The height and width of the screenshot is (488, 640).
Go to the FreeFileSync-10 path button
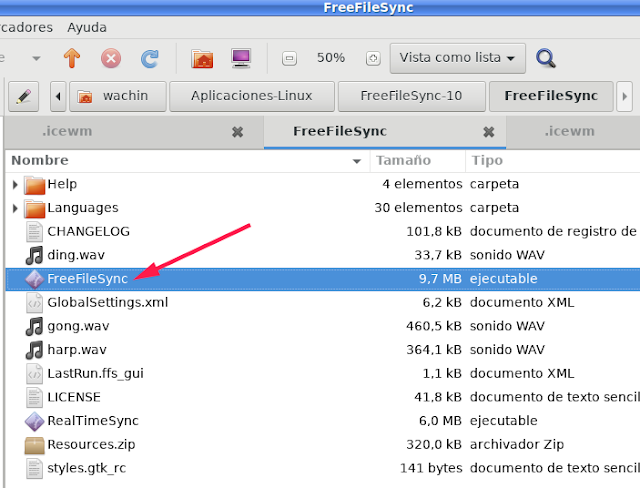pyautogui.click(x=411, y=96)
